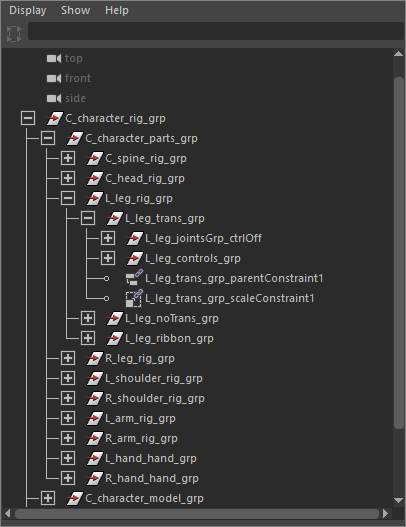406x527 pixels.
Task: Click the horizontal scrollbar thumb
Action: 197,514
